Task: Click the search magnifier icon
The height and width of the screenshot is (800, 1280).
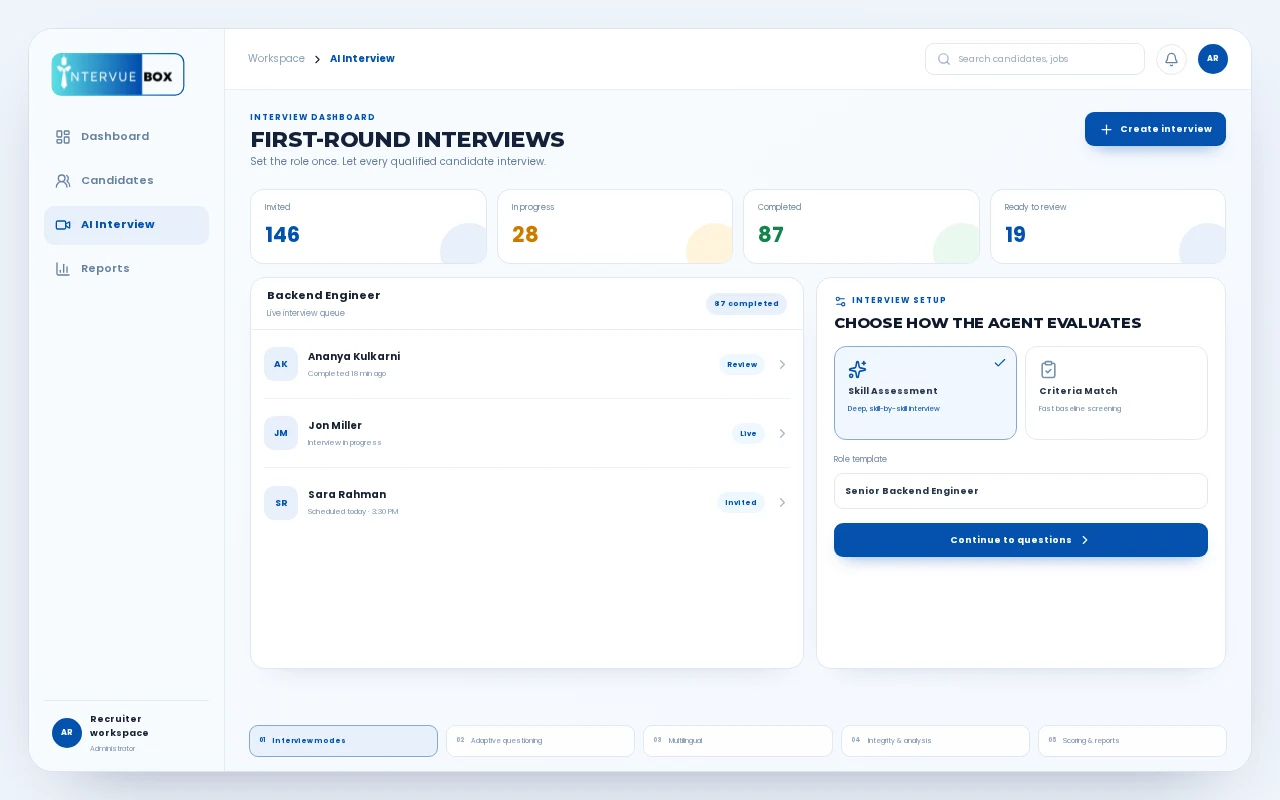Action: tap(943, 59)
